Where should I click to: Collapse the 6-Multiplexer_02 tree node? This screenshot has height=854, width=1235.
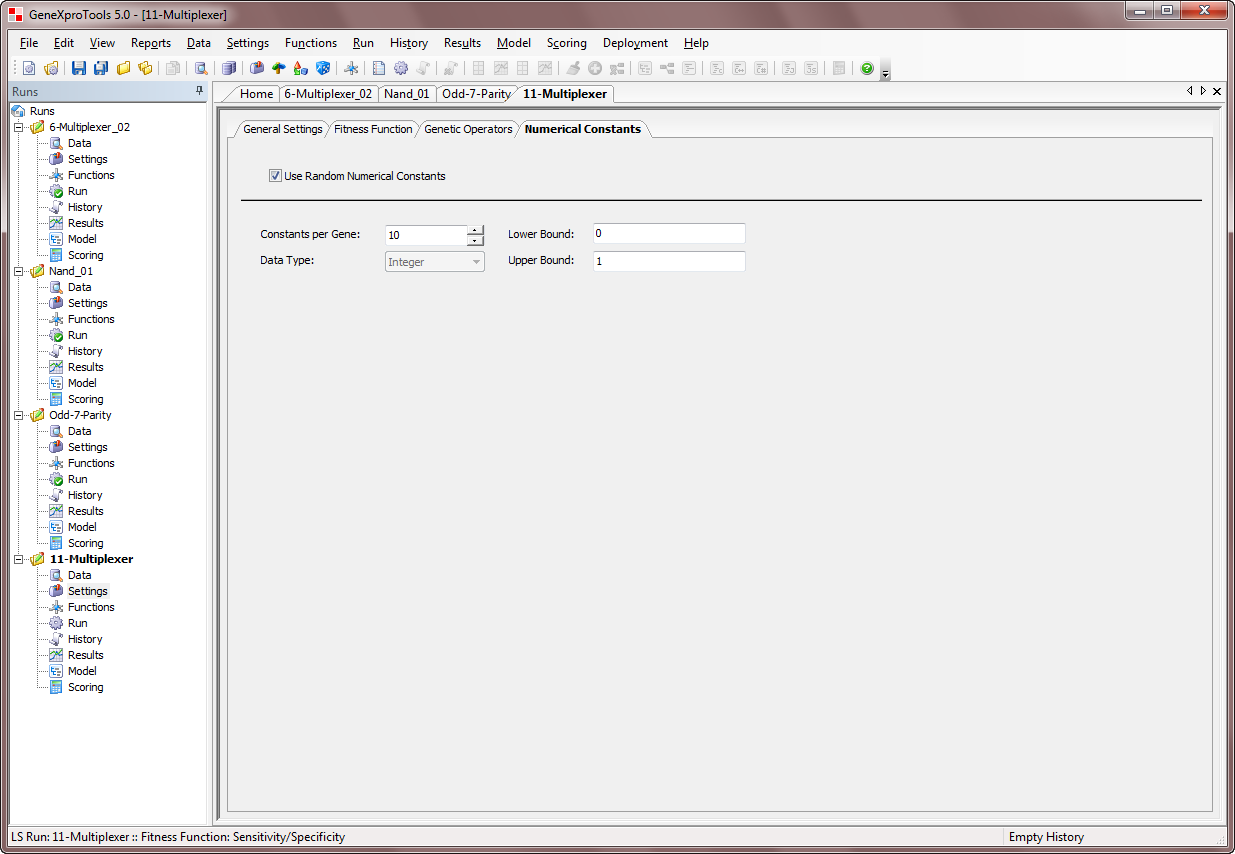point(18,127)
